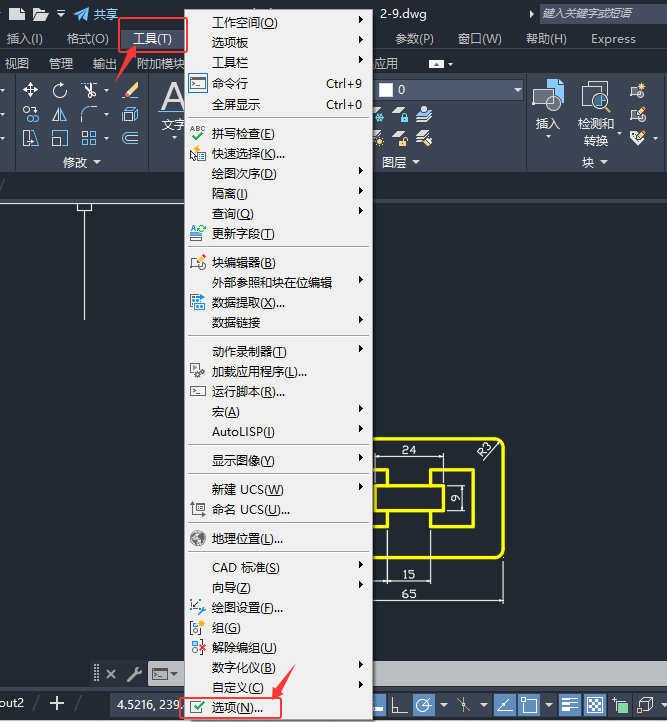Close the command line window
Screen dimensions: 667x722
tap(111, 674)
